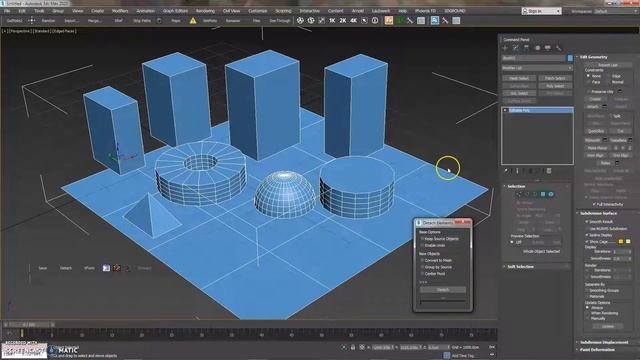
Task: Click the Patch Select button
Action: (555, 78)
